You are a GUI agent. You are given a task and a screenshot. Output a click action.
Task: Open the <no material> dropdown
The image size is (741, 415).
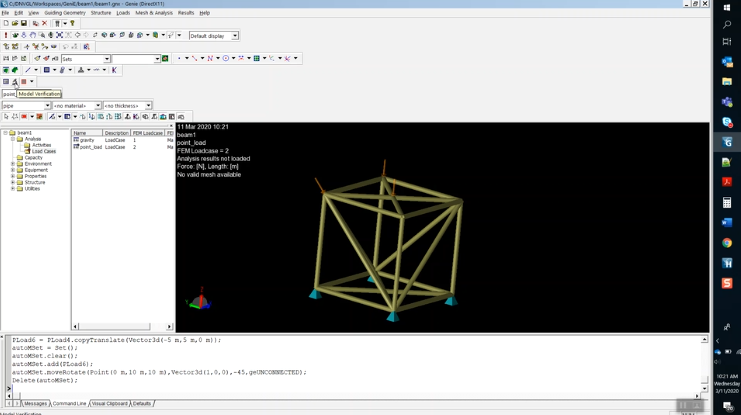point(98,105)
